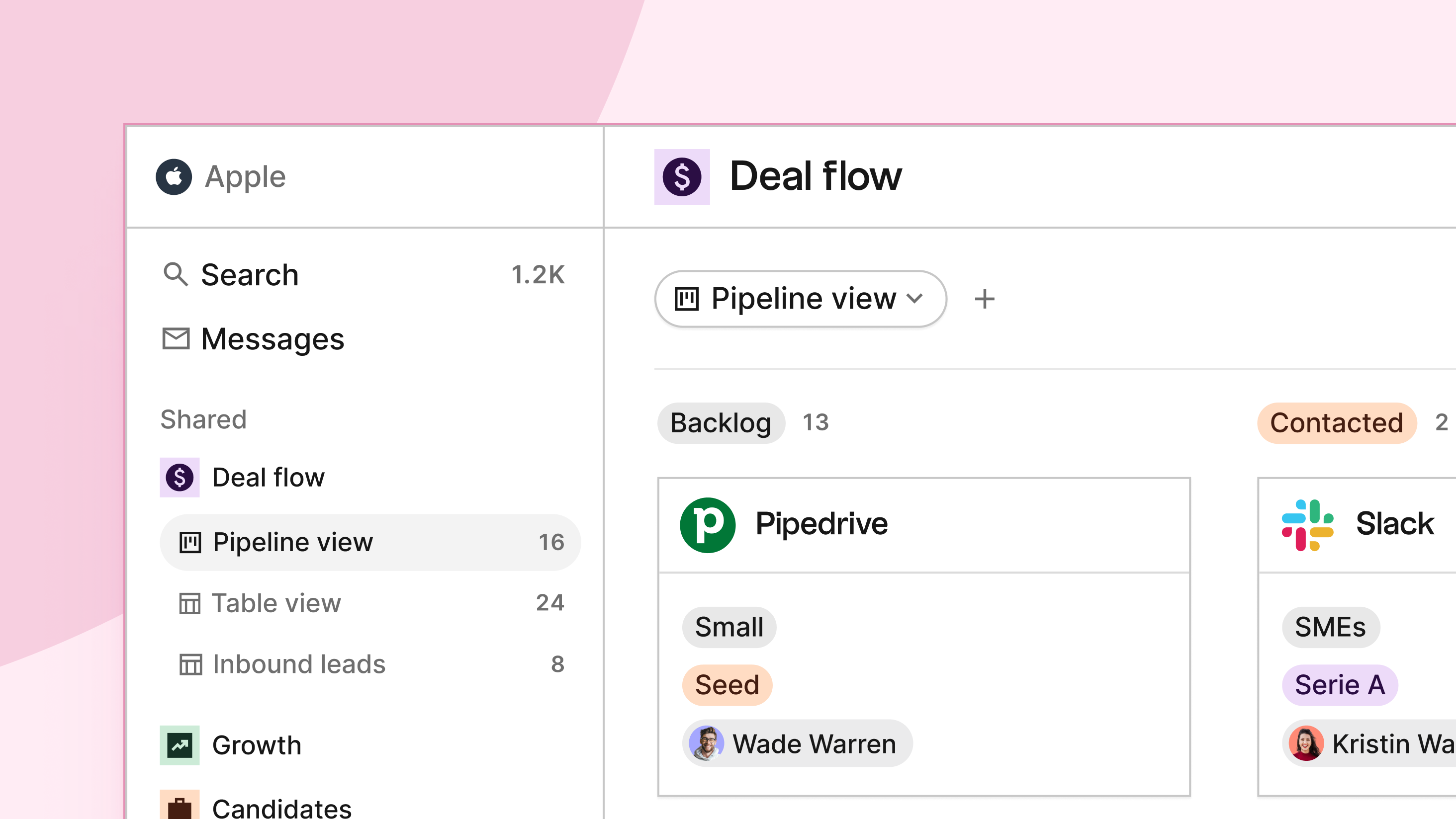This screenshot has height=819, width=1456.
Task: Add a new view with plus button
Action: pos(984,299)
